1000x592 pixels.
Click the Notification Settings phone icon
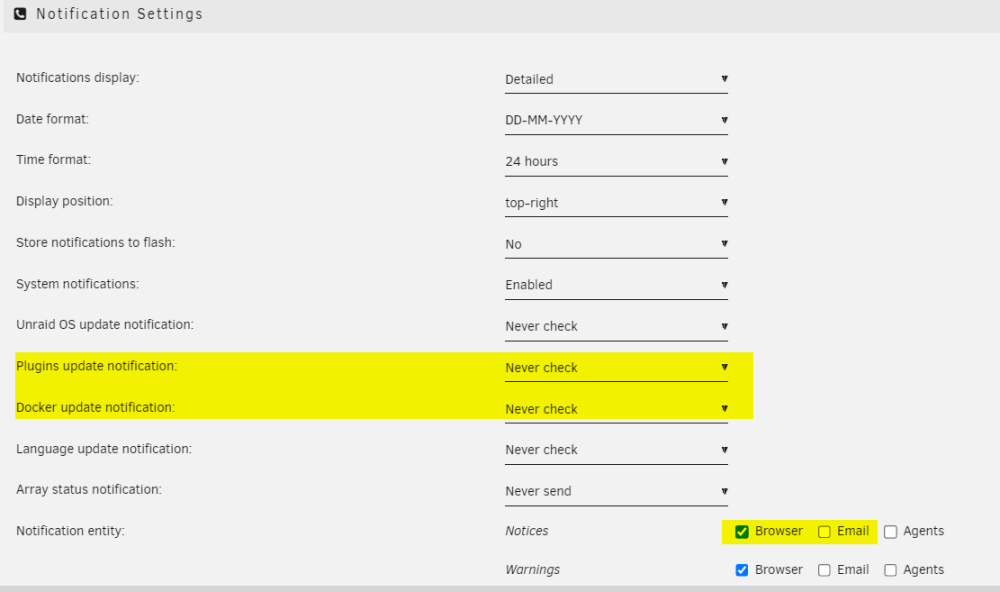coord(20,14)
